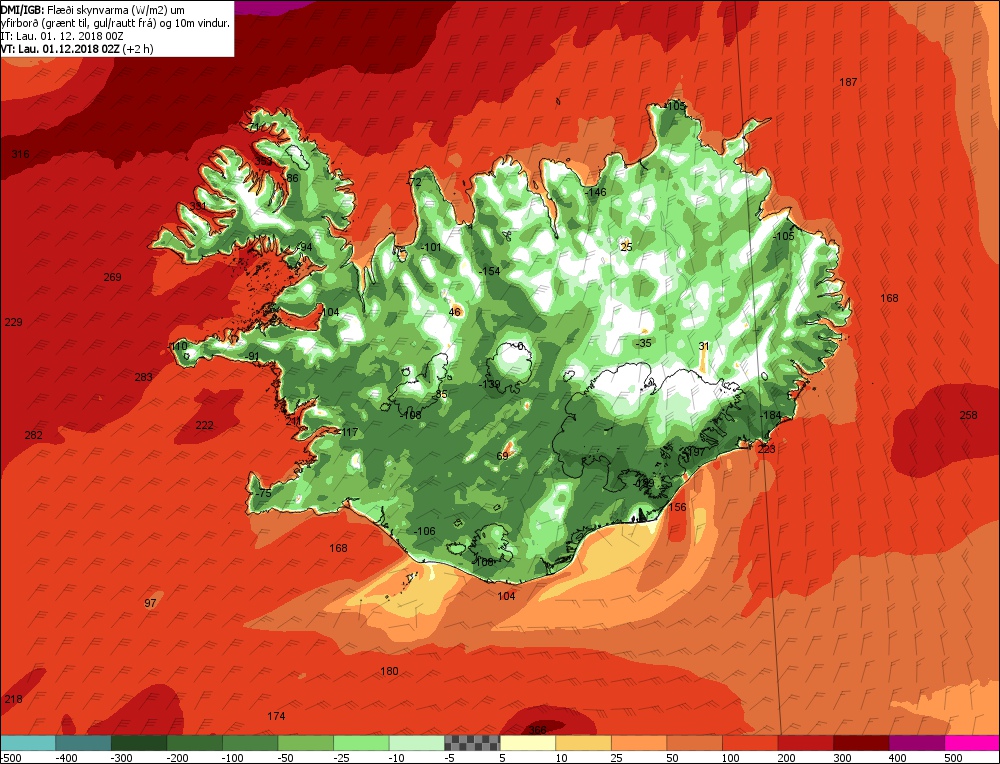The width and height of the screenshot is (1000, 764).
Task: Click the map value 269
Action: (x=112, y=277)
